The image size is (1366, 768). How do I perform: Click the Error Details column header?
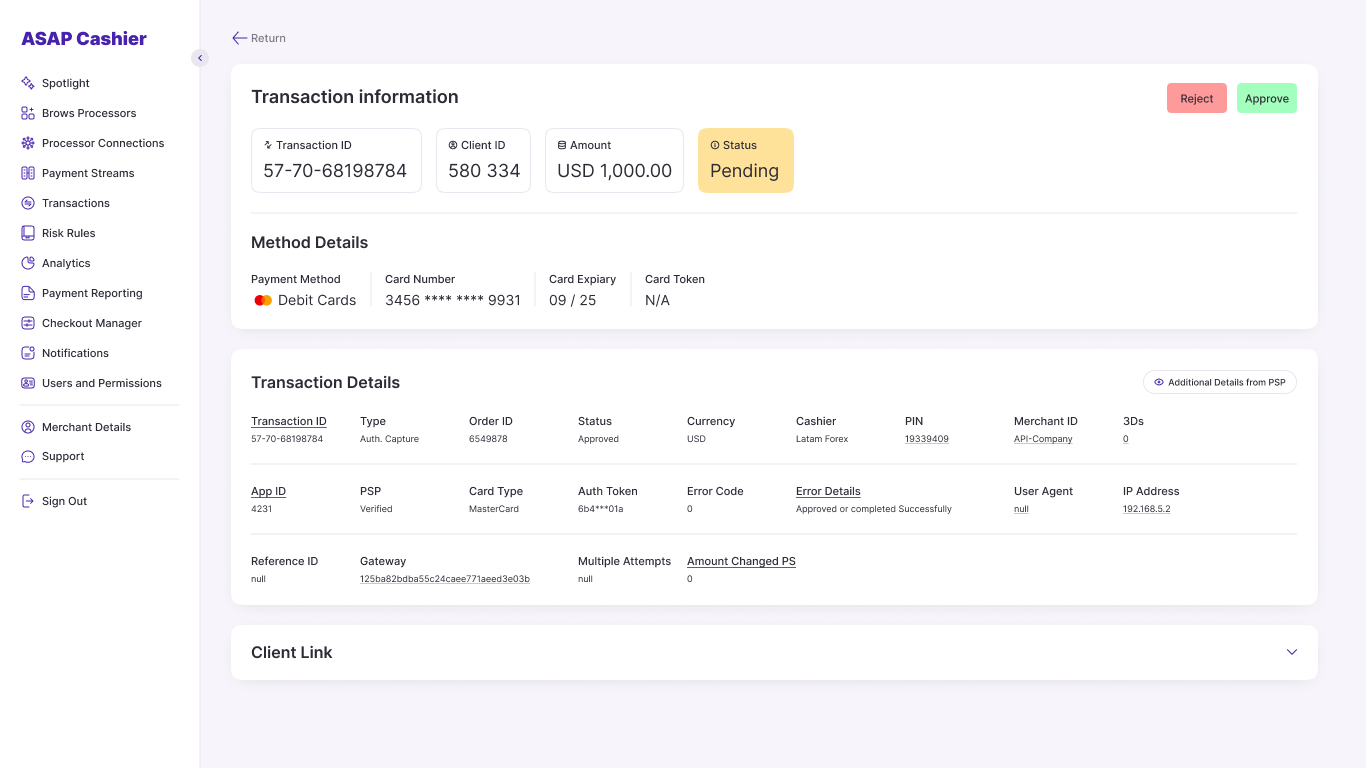click(828, 491)
